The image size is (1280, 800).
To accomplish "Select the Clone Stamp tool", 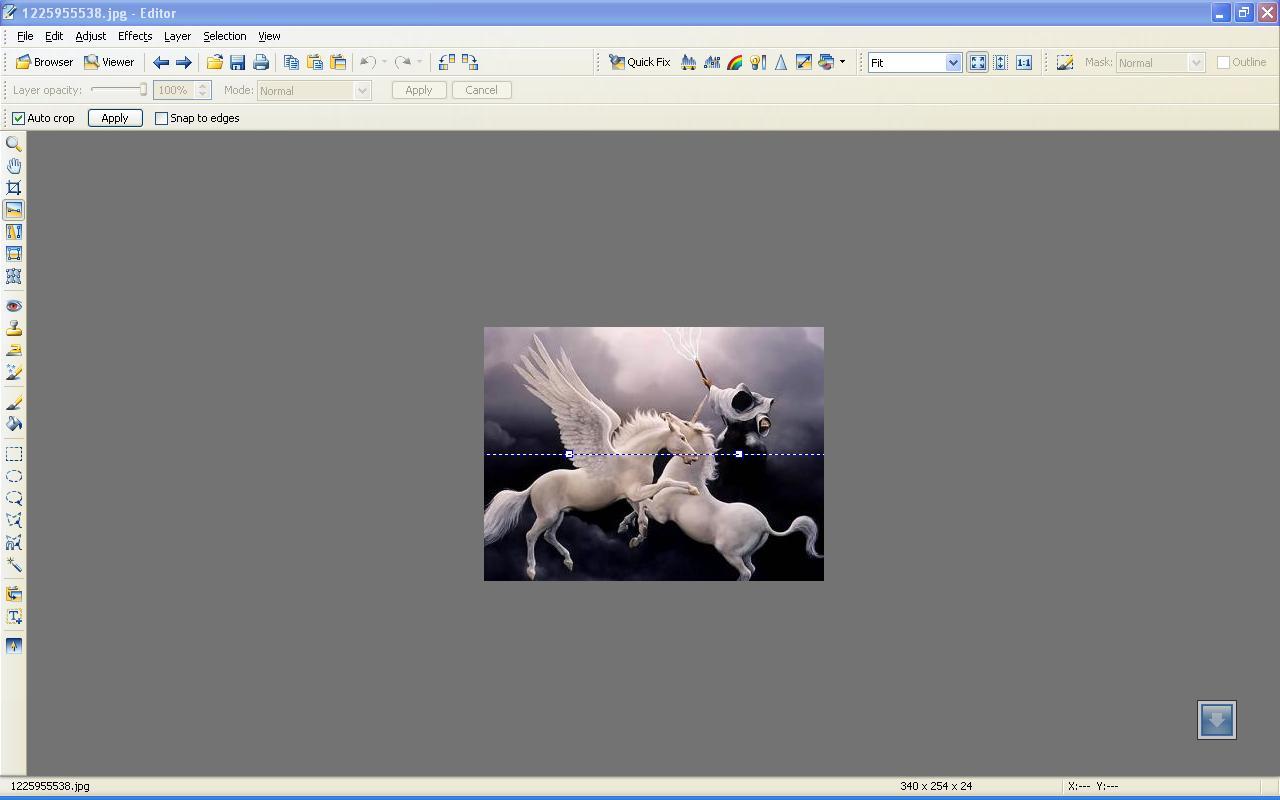I will [x=14, y=328].
